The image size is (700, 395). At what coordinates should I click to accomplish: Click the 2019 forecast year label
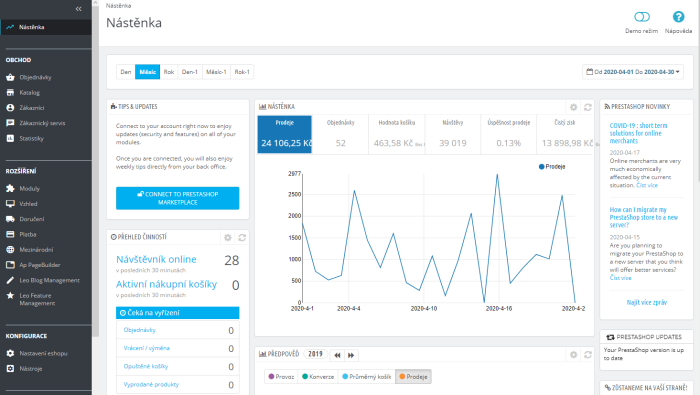(315, 354)
